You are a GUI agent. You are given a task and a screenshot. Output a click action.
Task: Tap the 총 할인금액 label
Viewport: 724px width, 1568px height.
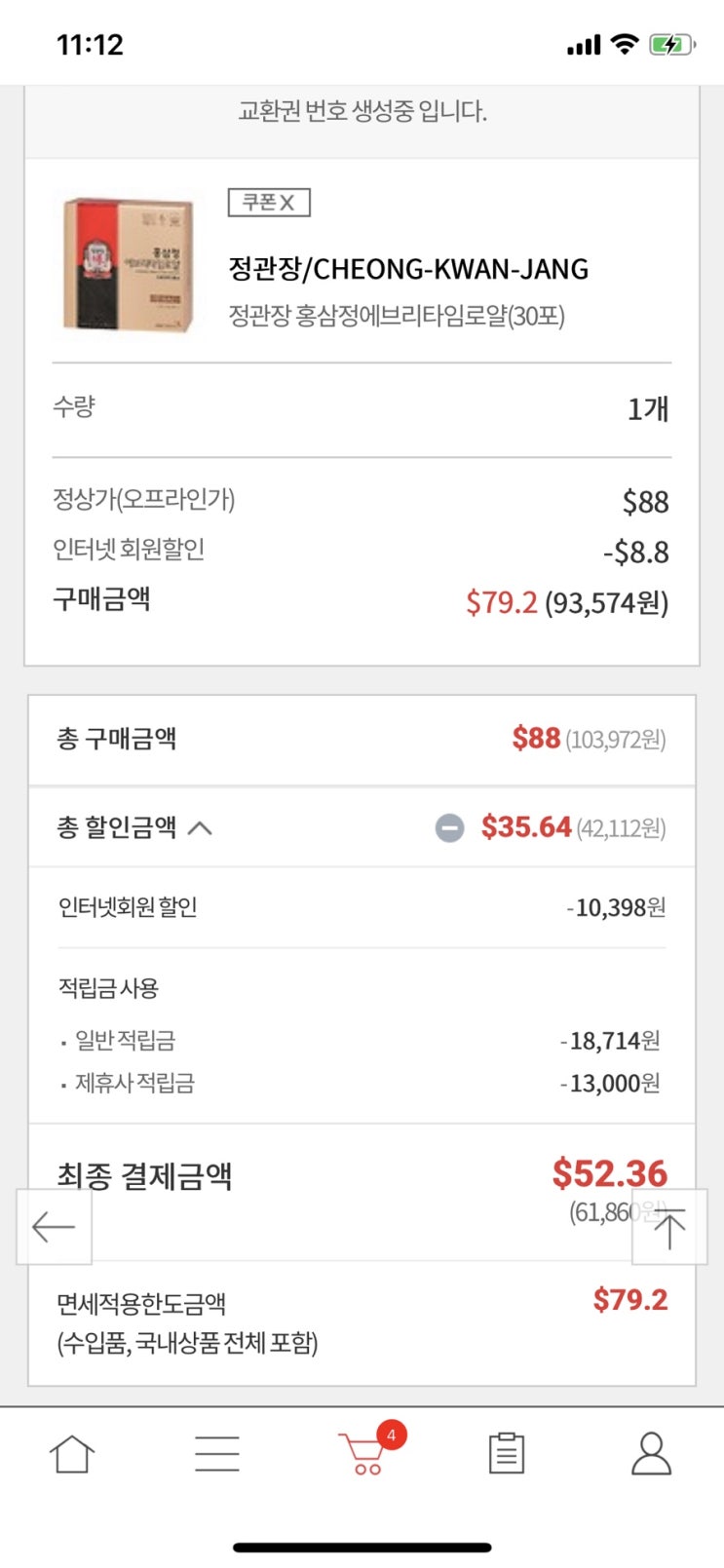pyautogui.click(x=117, y=828)
